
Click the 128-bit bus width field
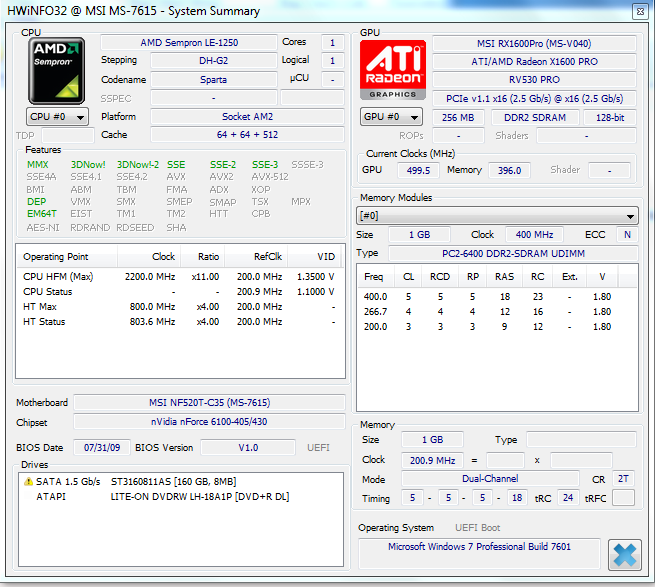610,117
